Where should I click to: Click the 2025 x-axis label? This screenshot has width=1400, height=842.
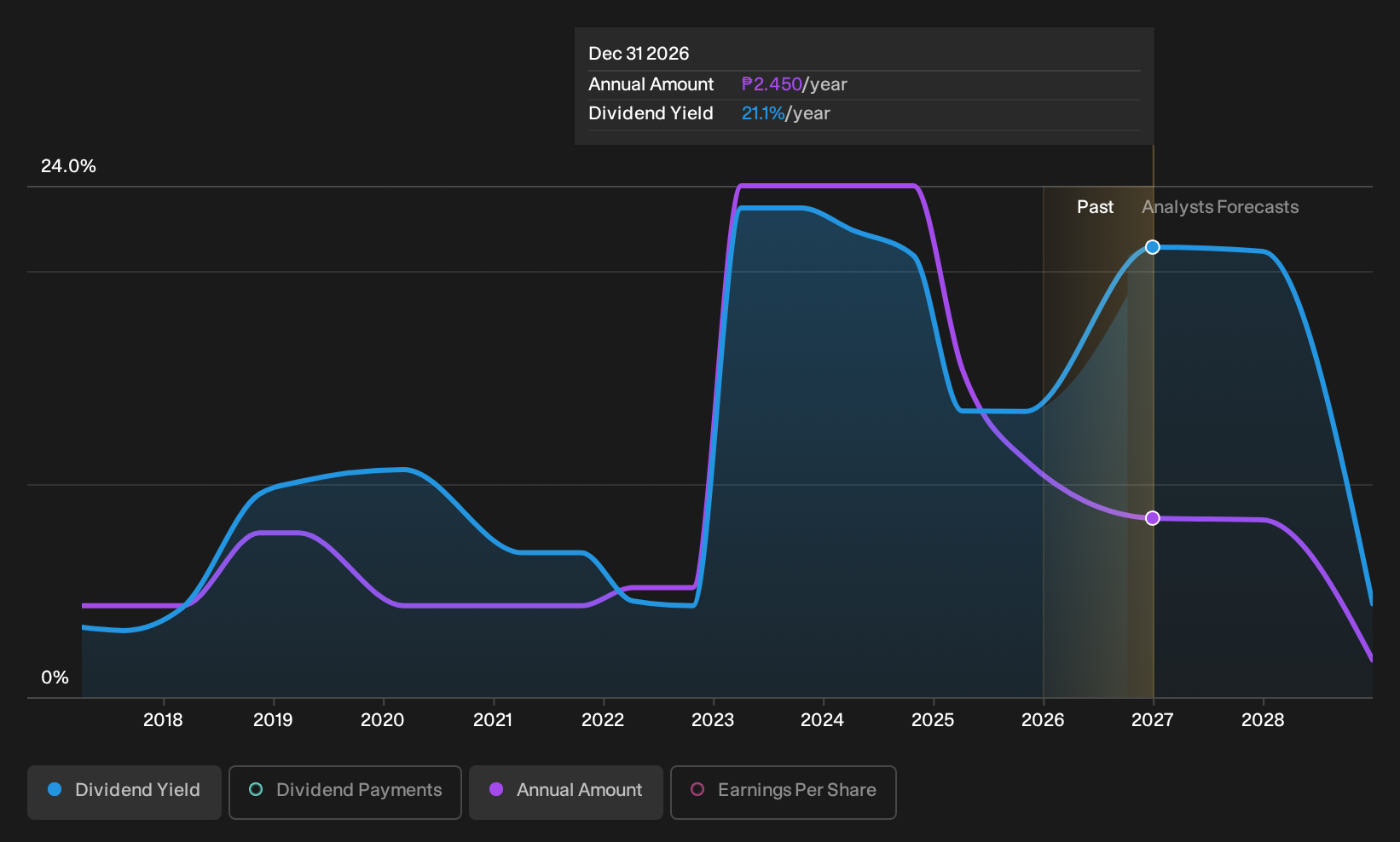pyautogui.click(x=933, y=720)
